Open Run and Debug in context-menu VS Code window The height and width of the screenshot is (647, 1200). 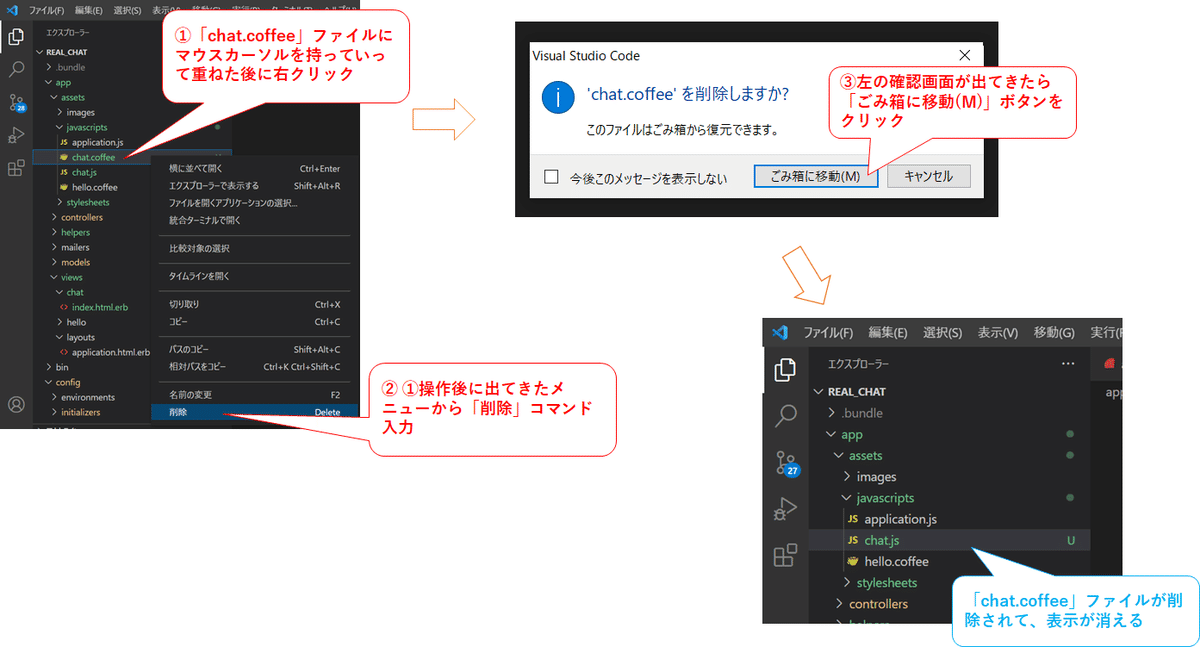pyautogui.click(x=15, y=135)
